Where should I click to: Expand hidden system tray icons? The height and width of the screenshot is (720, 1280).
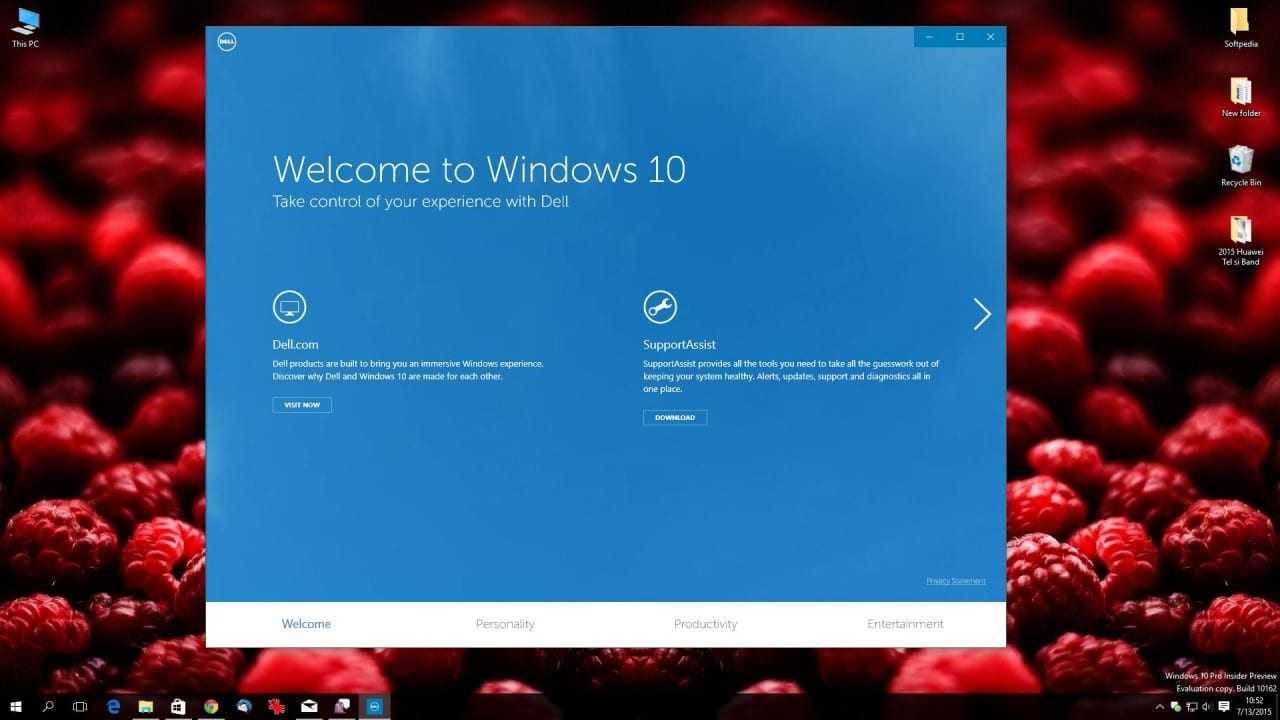coord(1160,707)
